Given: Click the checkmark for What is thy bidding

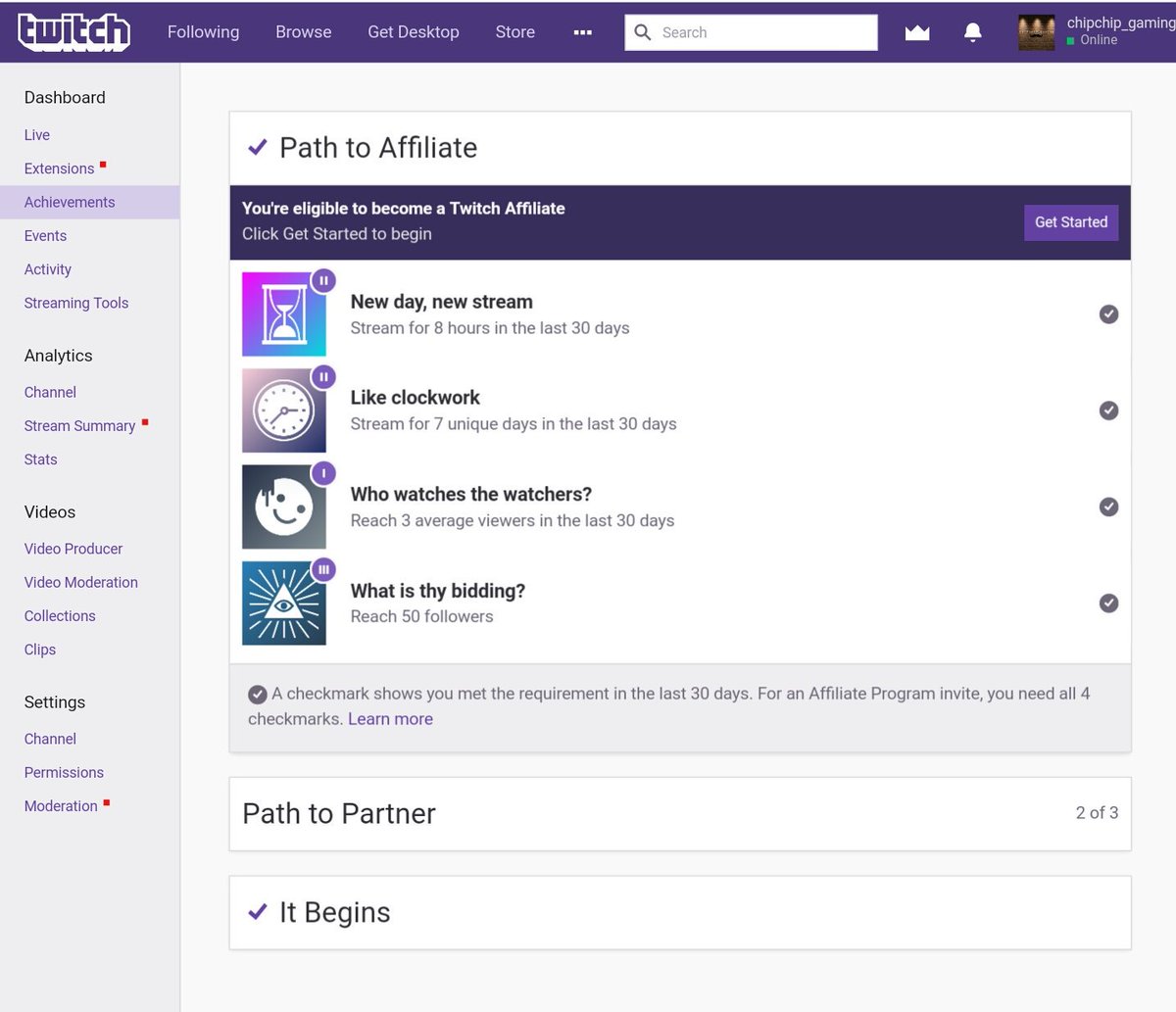Looking at the screenshot, I should pos(1108,602).
